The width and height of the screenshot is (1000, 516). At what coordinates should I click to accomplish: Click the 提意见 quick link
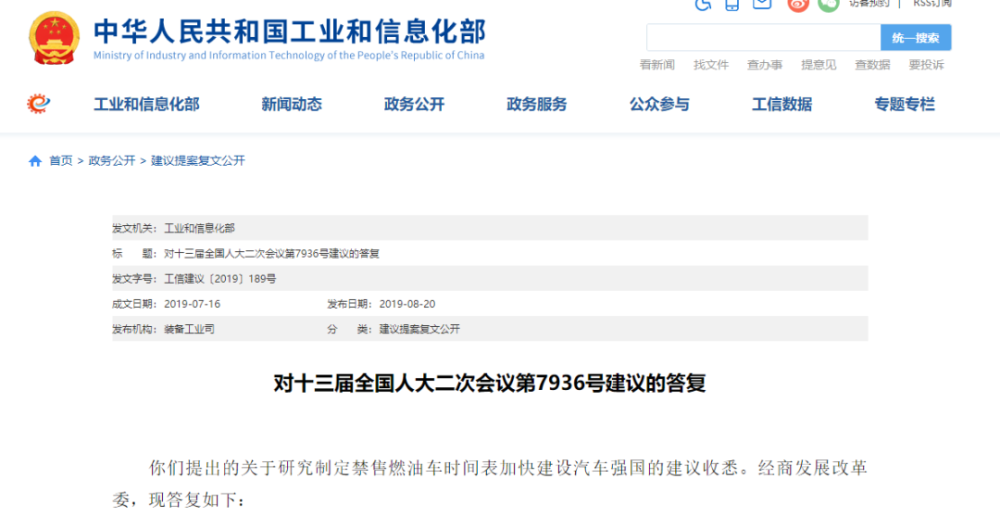click(x=819, y=65)
